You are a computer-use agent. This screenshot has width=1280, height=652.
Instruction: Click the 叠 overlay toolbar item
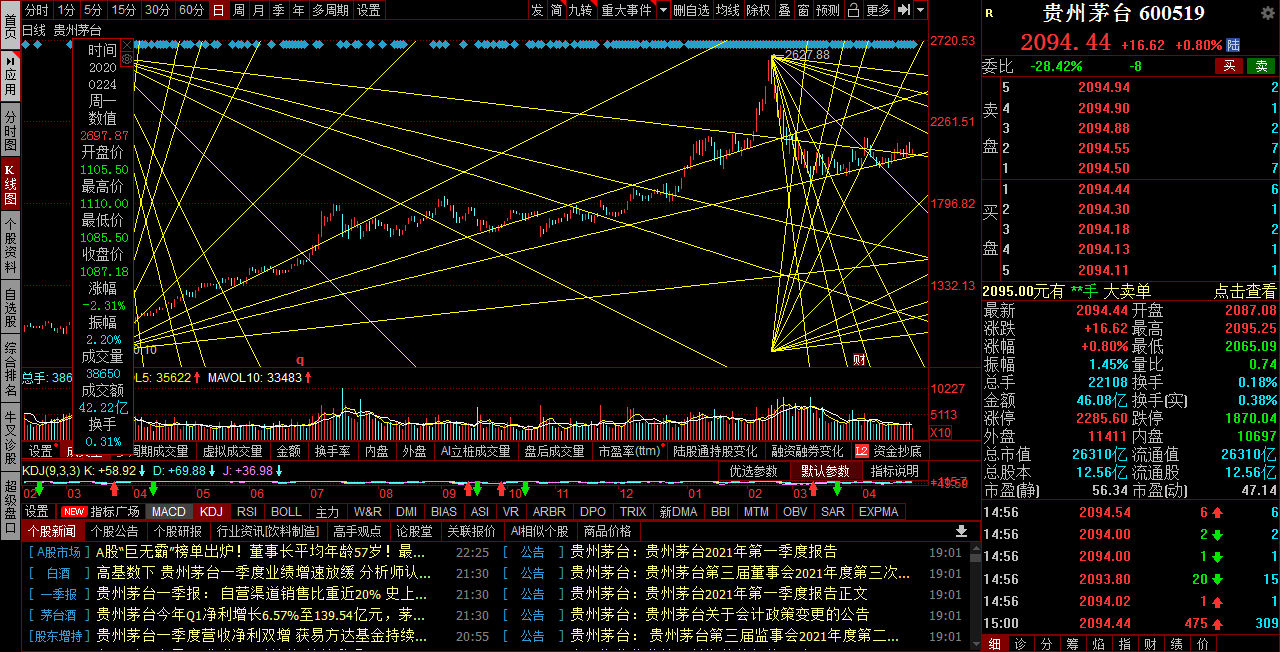[784, 10]
